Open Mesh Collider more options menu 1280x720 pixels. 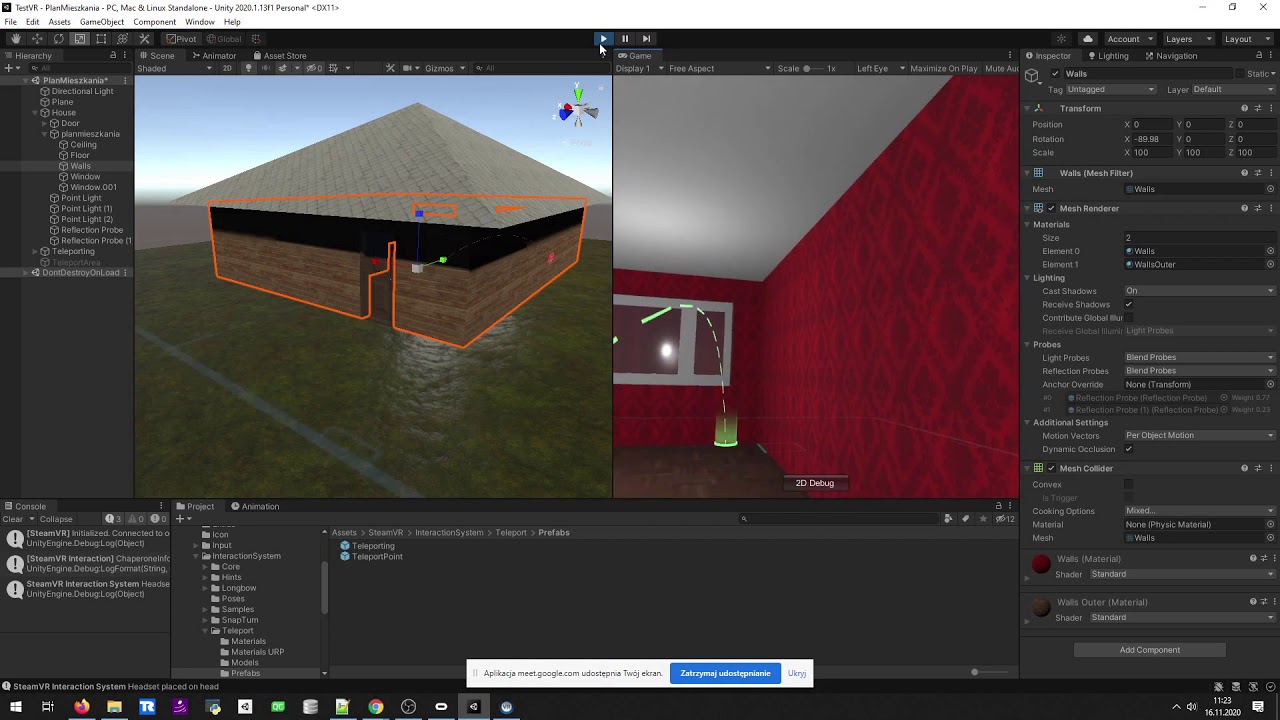pos(1271,468)
